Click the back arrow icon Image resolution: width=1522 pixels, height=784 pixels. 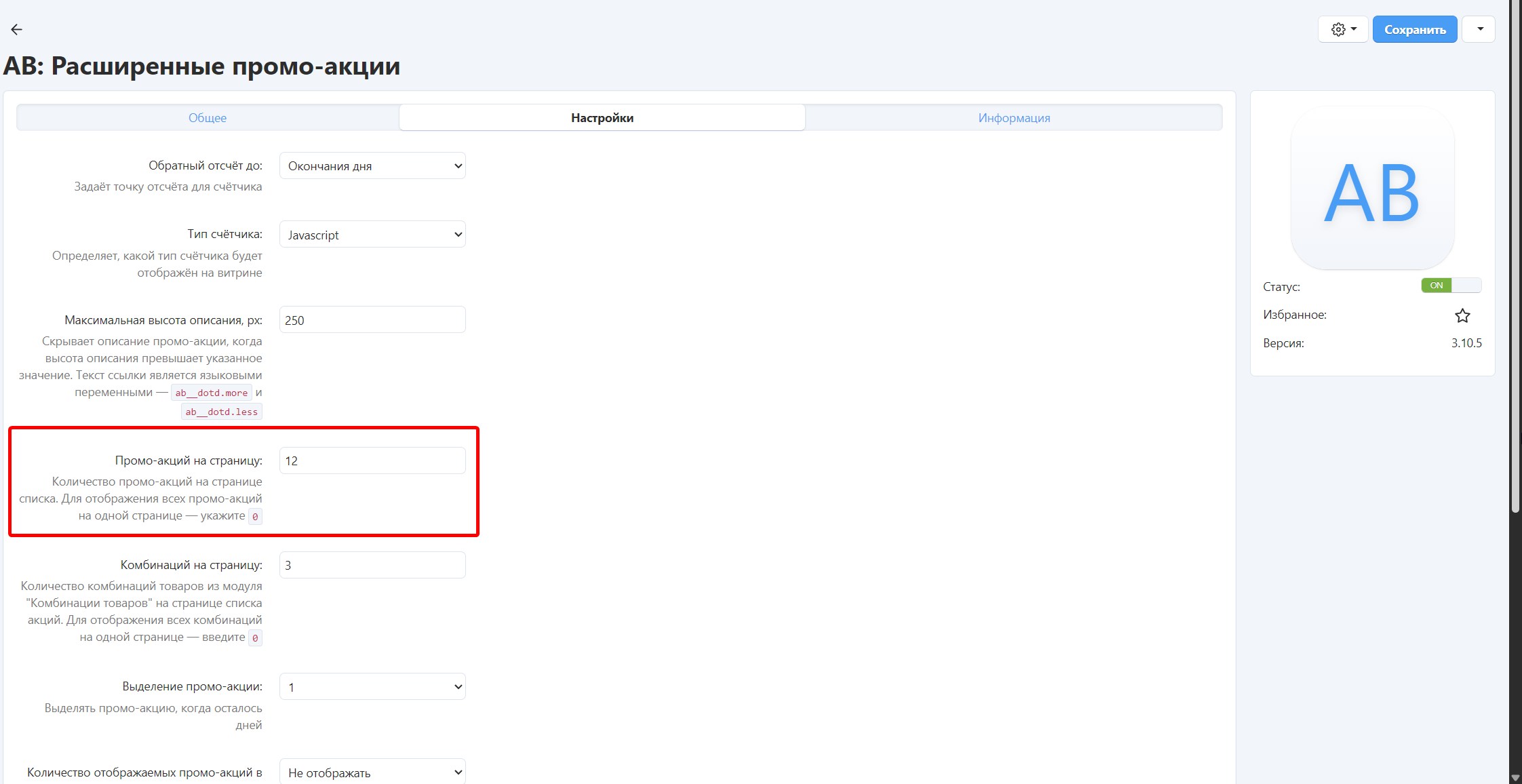pos(17,29)
